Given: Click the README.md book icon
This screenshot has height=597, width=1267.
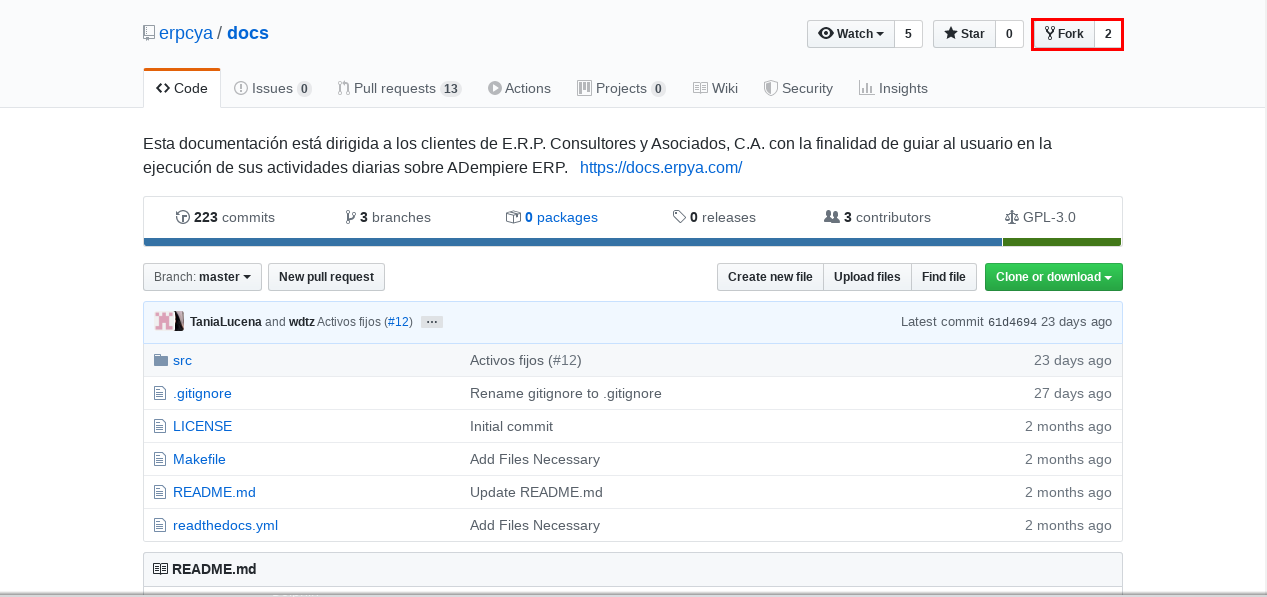Looking at the screenshot, I should (160, 569).
